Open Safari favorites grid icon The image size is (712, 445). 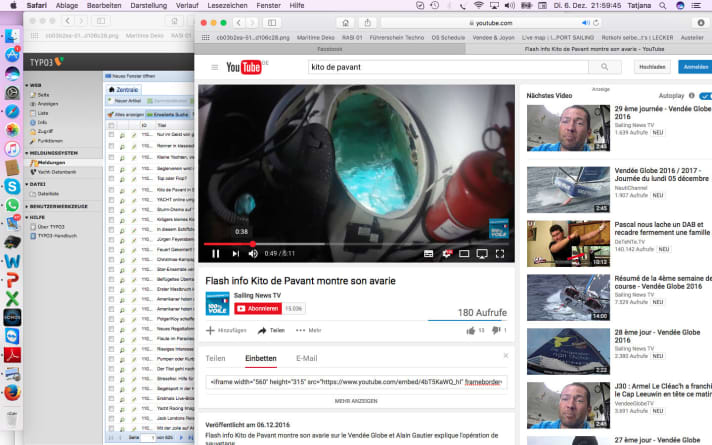pos(206,38)
